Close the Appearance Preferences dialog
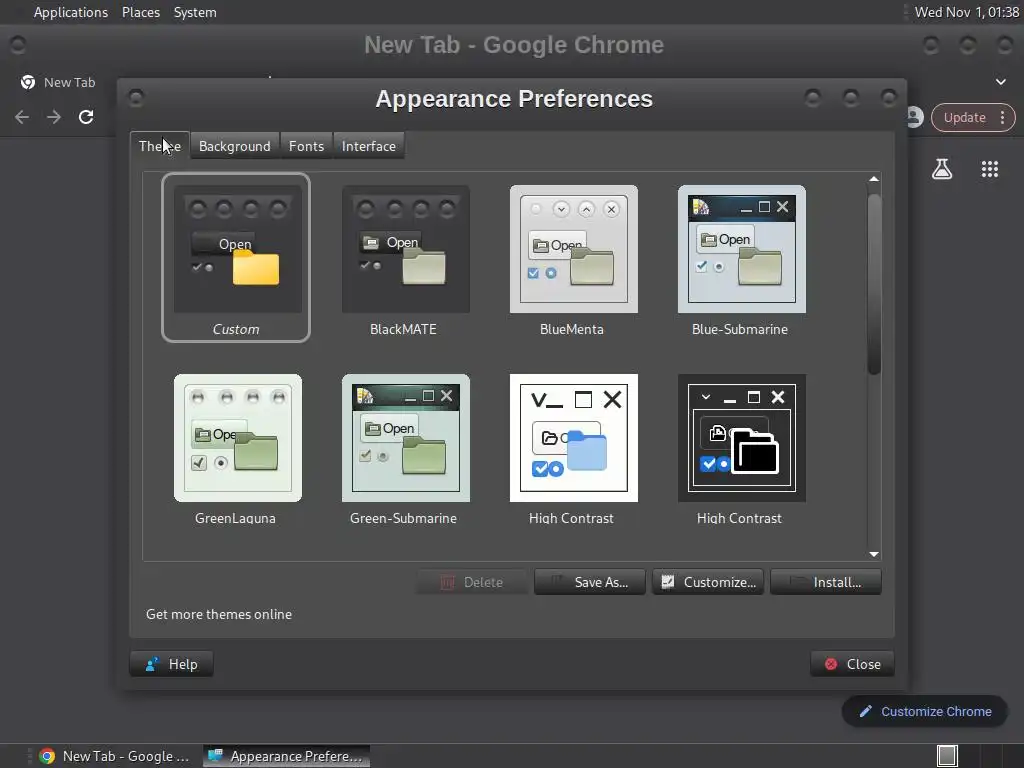Screen dimensions: 1024x768 852,664
